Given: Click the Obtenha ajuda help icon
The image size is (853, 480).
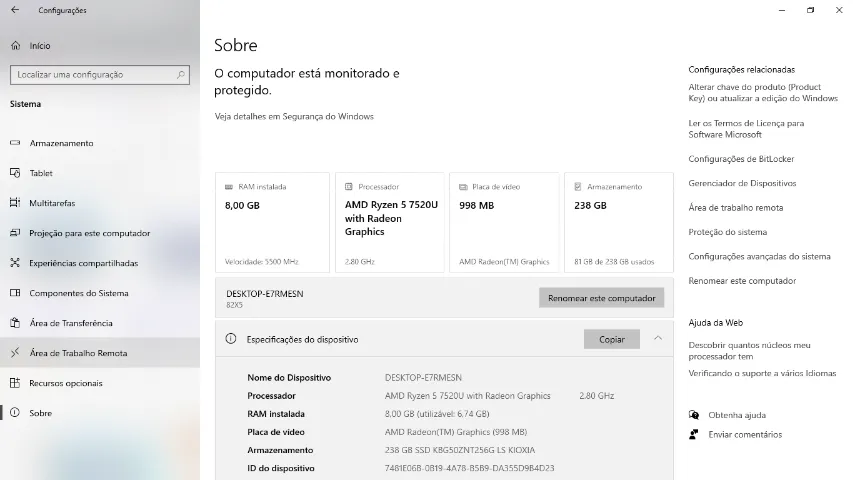Looking at the screenshot, I should [x=694, y=415].
